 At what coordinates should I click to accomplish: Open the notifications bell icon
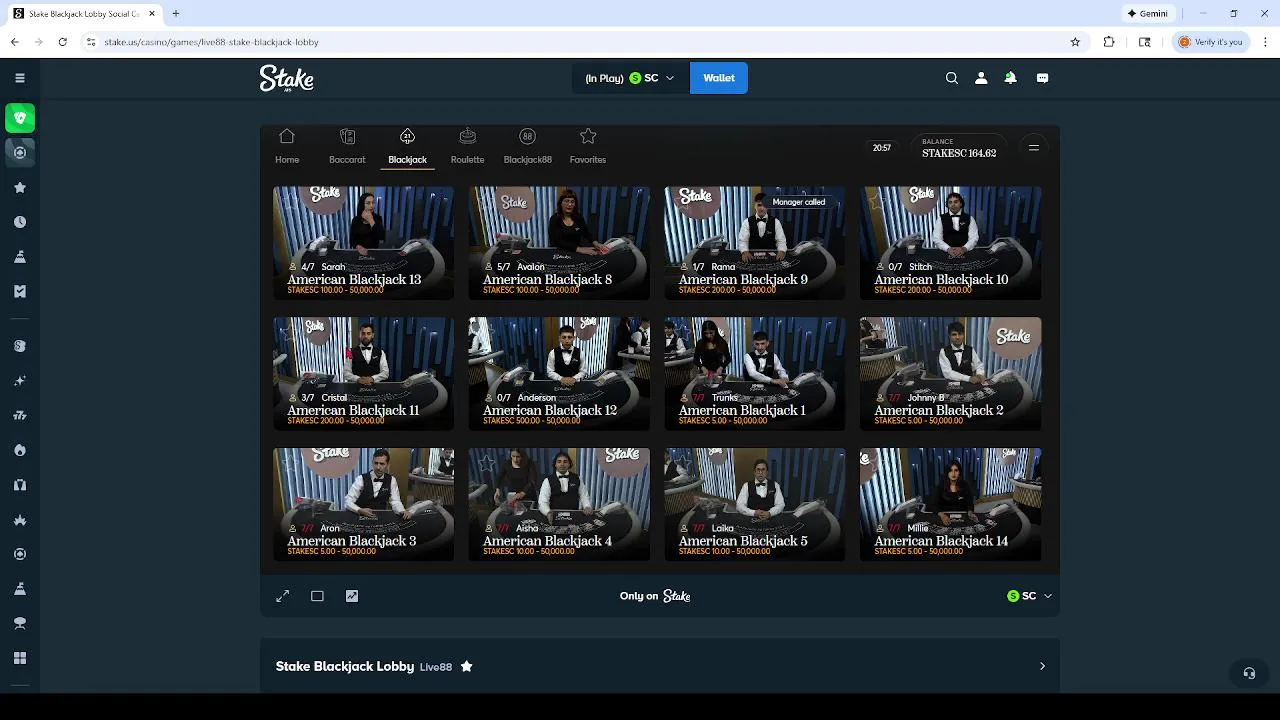pyautogui.click(x=1010, y=78)
